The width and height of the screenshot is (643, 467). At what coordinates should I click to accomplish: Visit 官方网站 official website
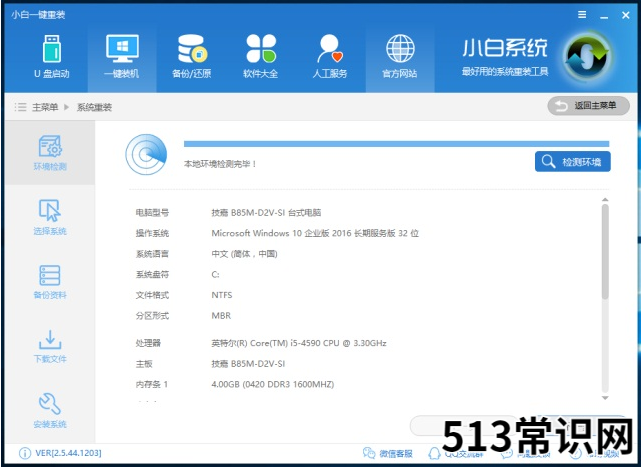click(400, 57)
